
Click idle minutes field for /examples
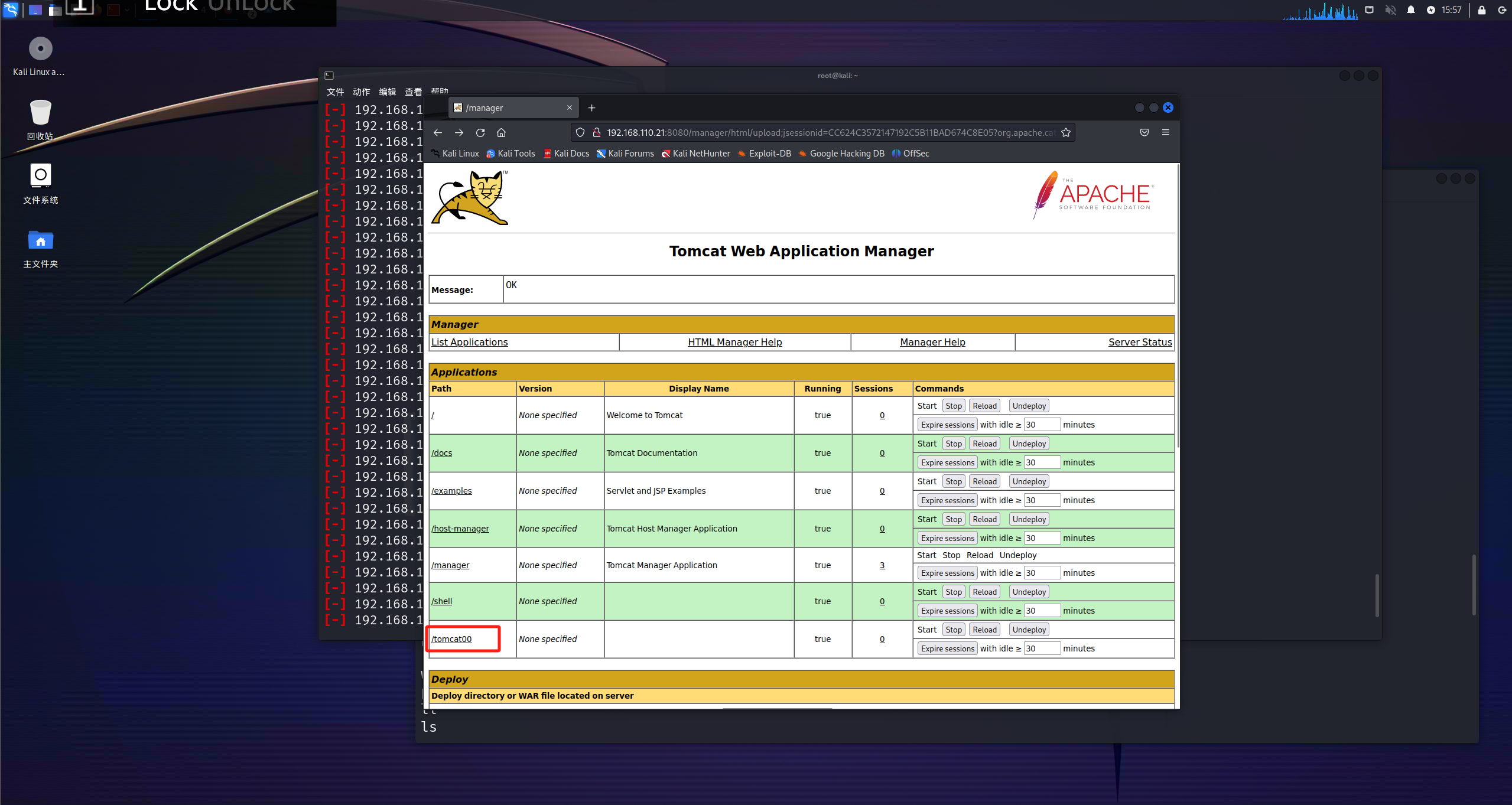[1042, 500]
